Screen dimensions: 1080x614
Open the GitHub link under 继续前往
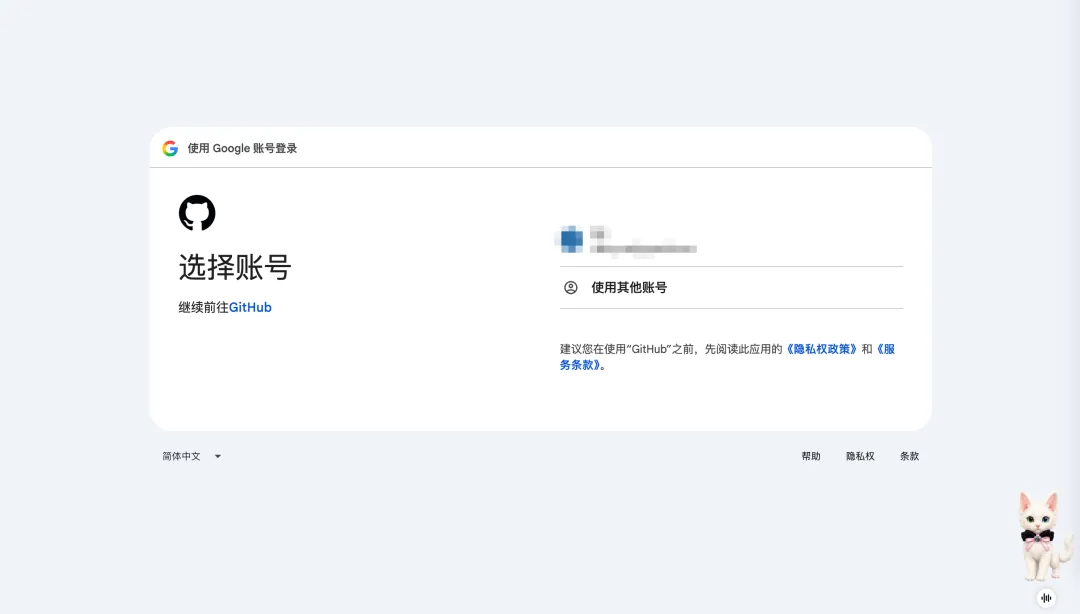250,307
